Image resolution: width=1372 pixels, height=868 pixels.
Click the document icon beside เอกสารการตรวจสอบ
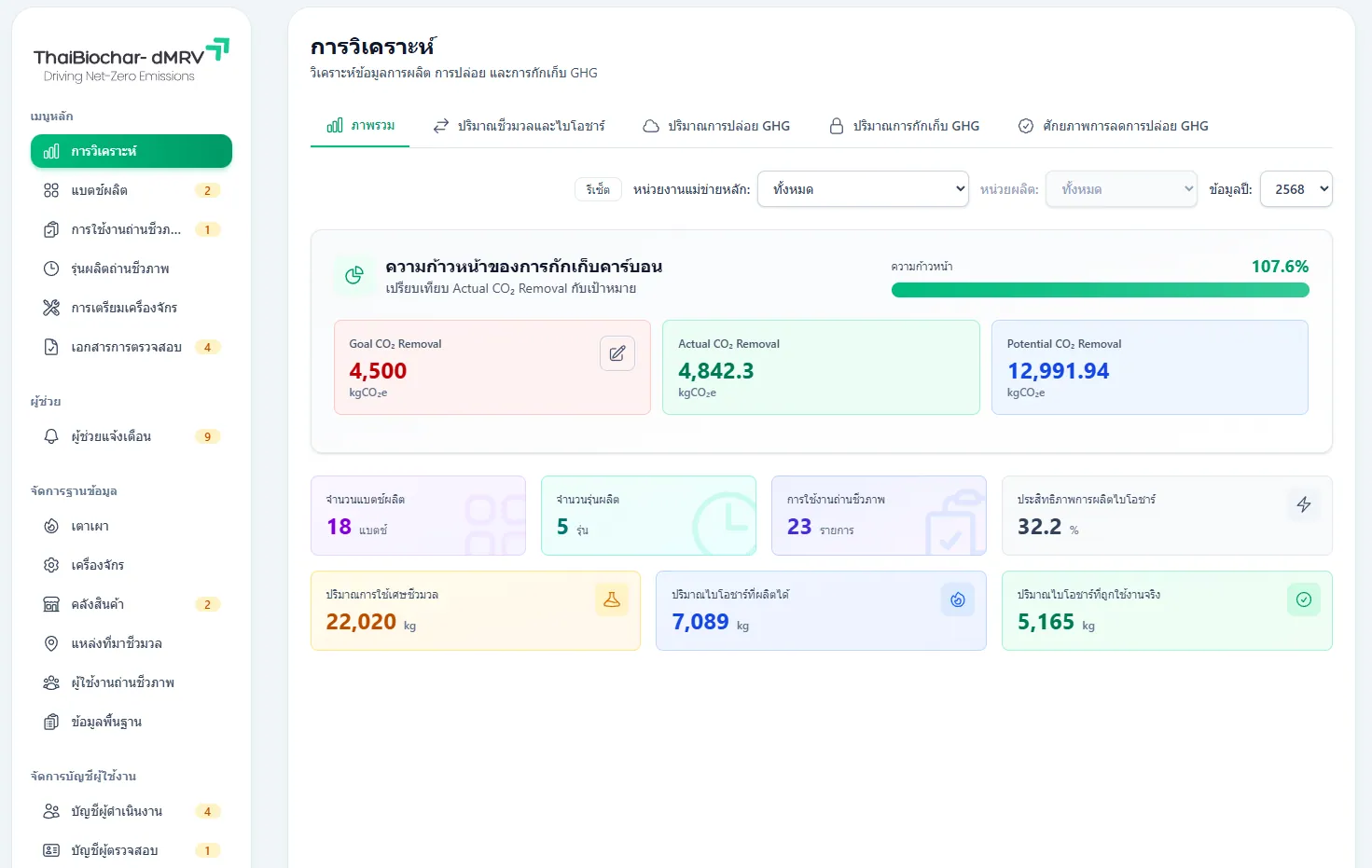pyautogui.click(x=51, y=347)
